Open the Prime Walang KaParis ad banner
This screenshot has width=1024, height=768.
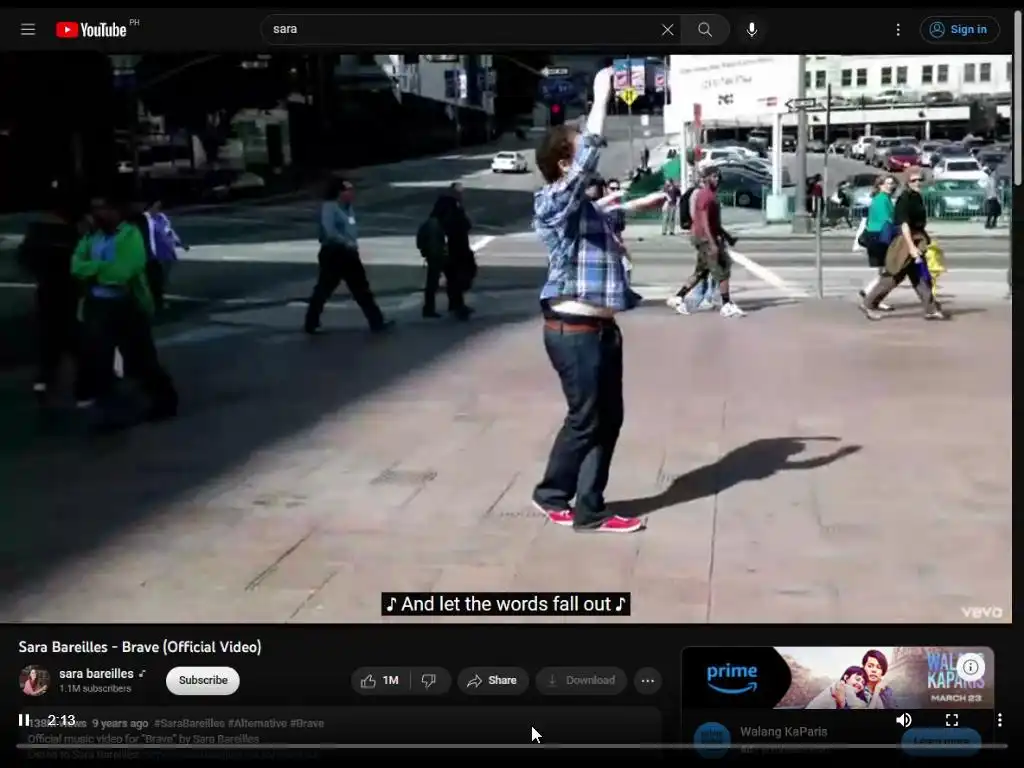pyautogui.click(x=838, y=678)
